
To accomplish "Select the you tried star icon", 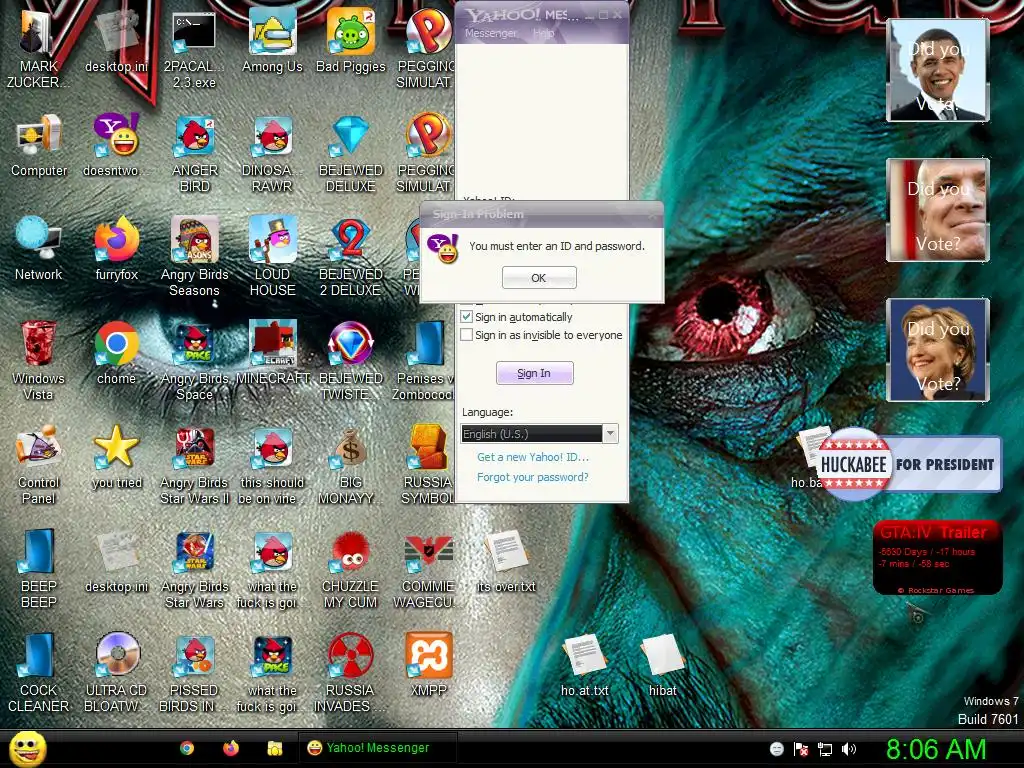I will [116, 457].
